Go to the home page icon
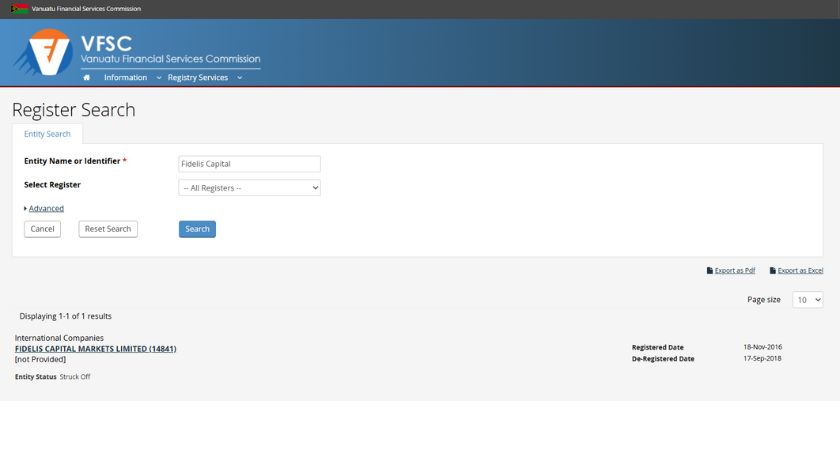Screen dimensions: 840x473 coord(87,78)
